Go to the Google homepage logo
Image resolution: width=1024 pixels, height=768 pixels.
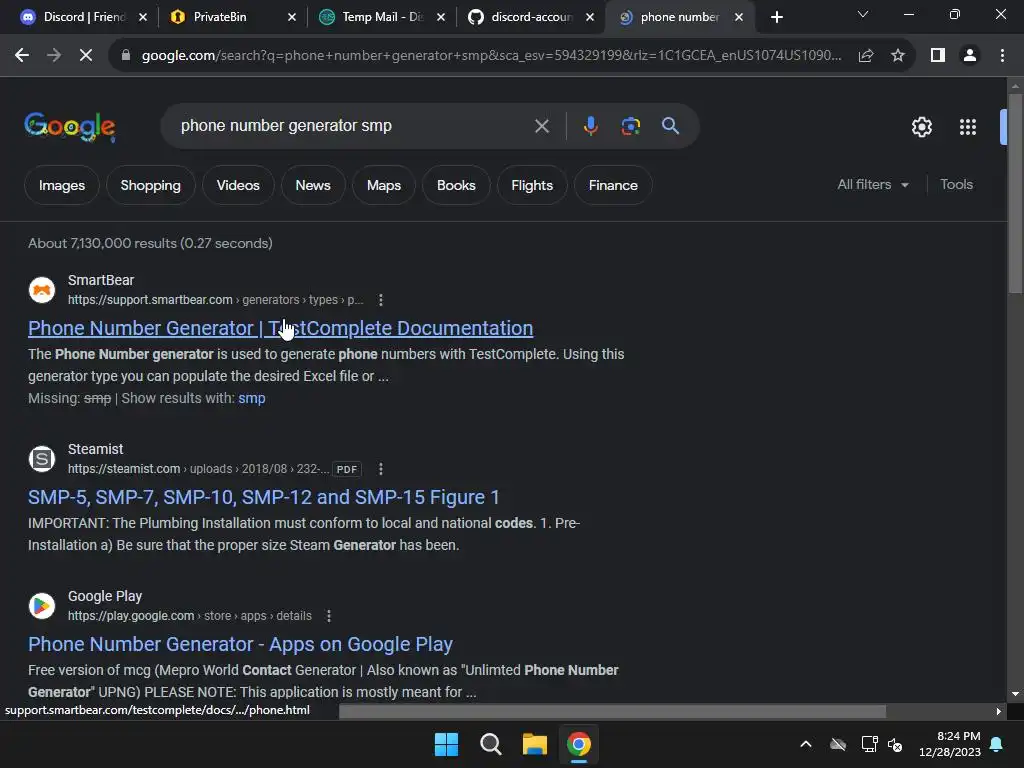[70, 126]
